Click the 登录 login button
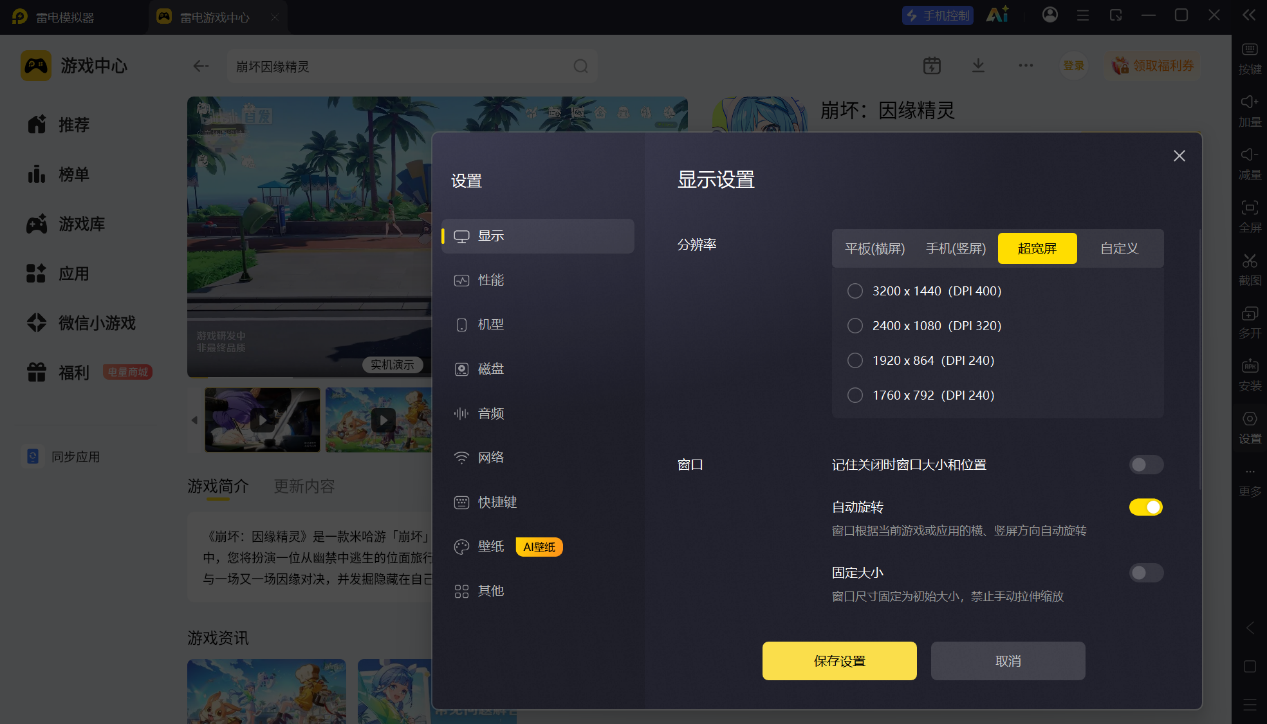This screenshot has width=1267, height=724. pyautogui.click(x=1073, y=65)
